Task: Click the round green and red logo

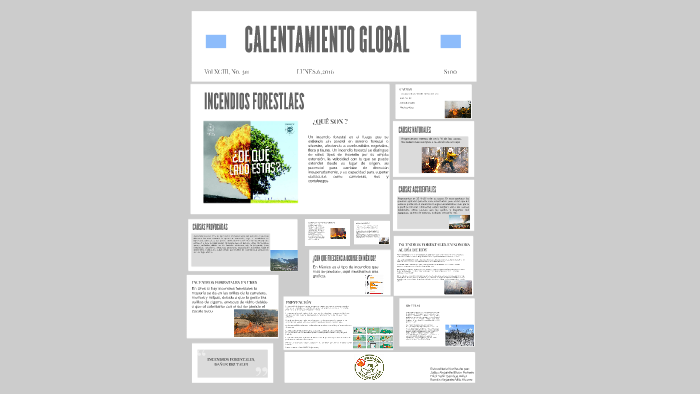Action: click(x=369, y=367)
